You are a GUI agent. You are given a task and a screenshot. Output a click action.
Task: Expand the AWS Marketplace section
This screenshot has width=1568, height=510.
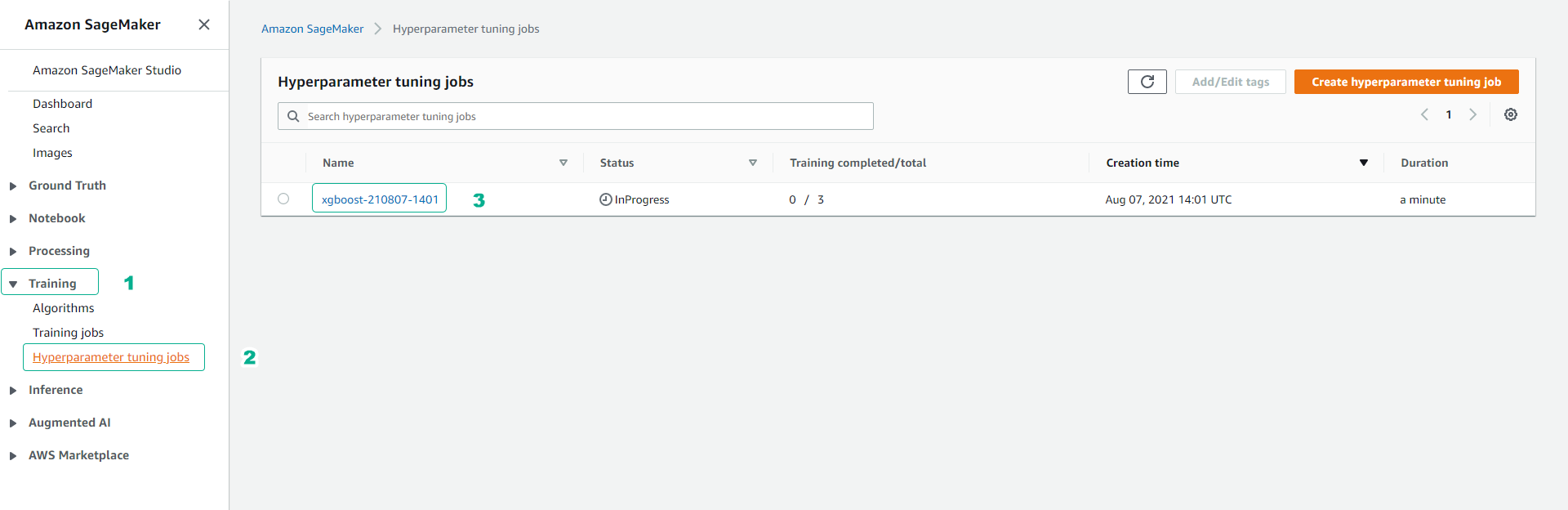[13, 456]
